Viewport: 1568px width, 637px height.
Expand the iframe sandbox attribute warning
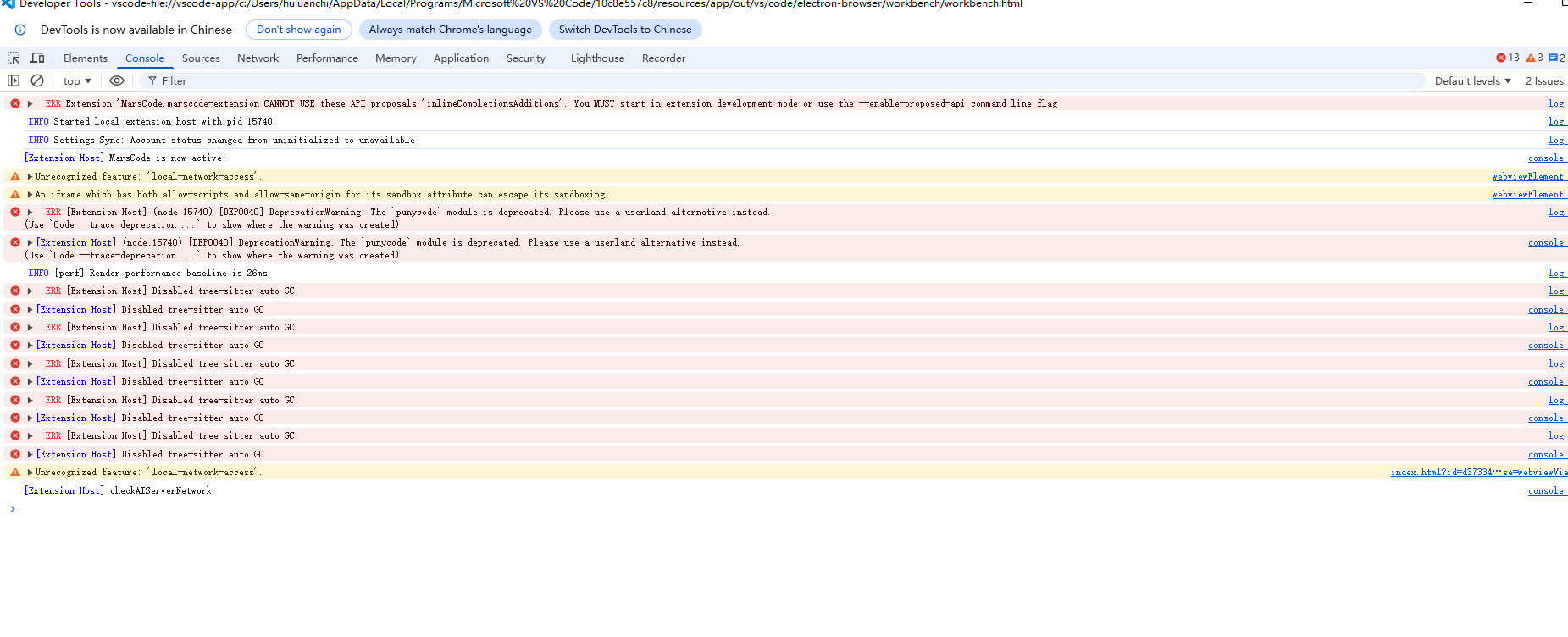(30, 194)
